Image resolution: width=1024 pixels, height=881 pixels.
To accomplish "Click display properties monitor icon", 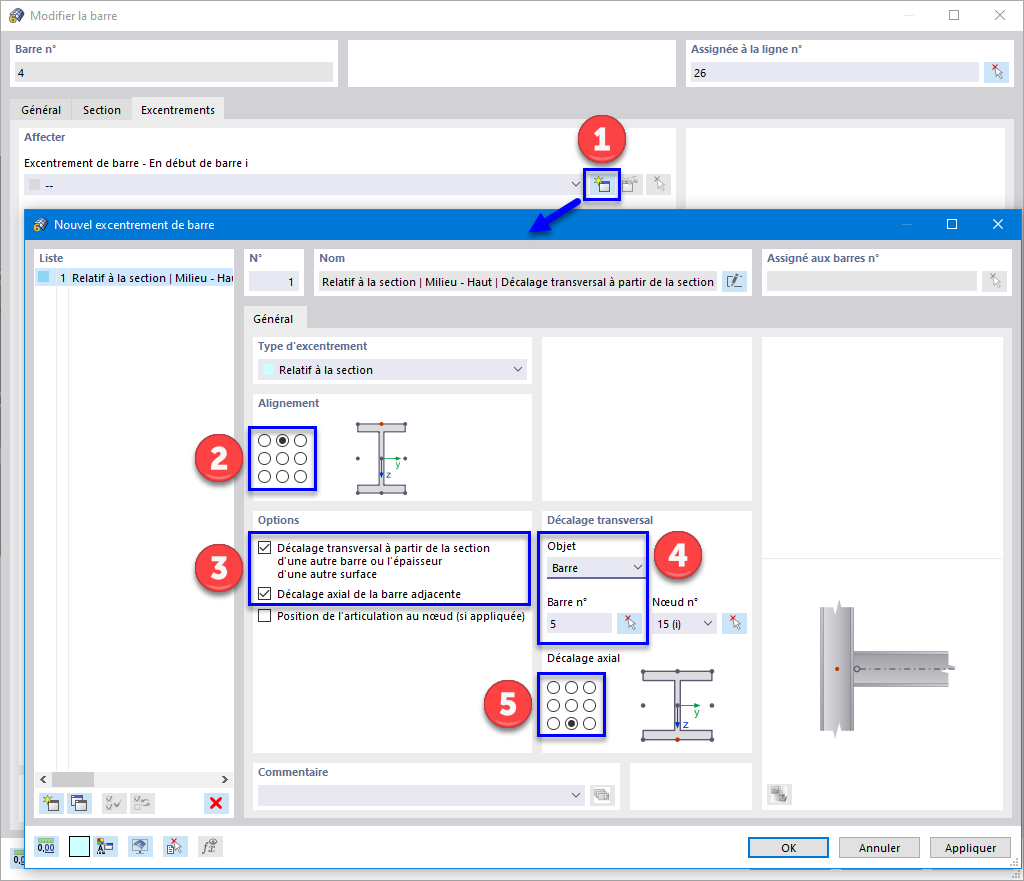I will click(140, 846).
